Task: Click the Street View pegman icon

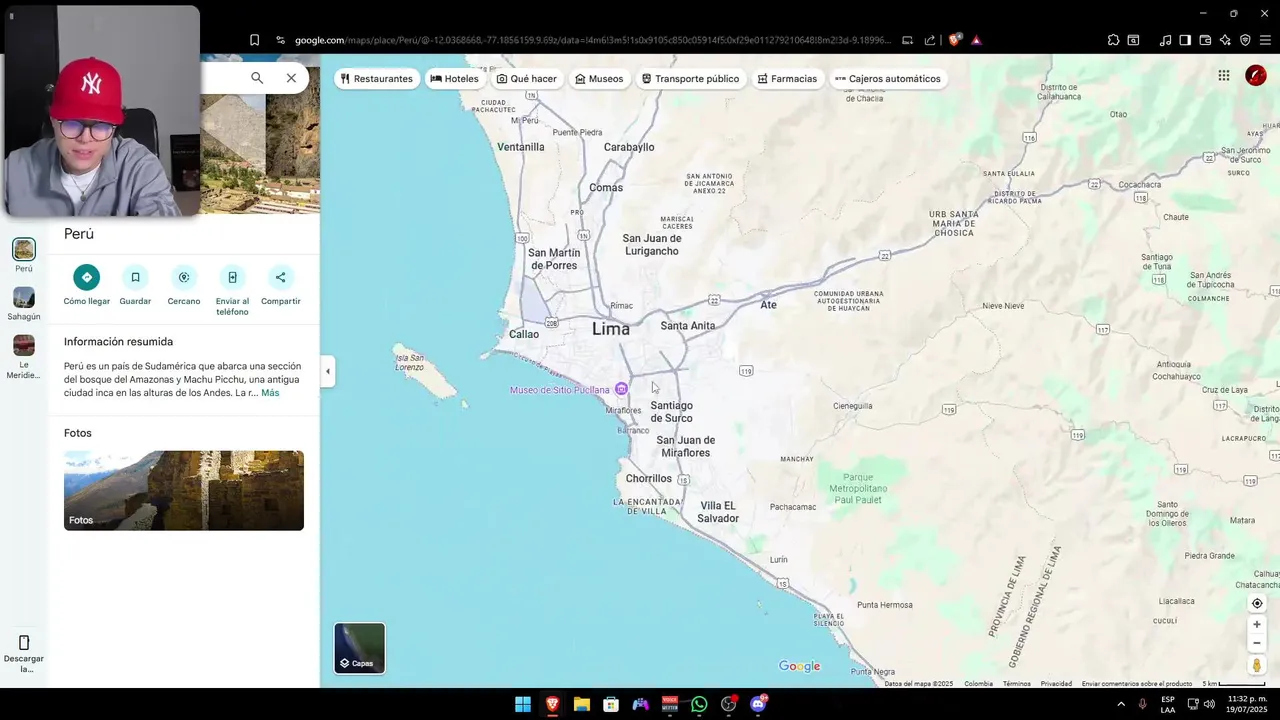Action: [x=1257, y=665]
